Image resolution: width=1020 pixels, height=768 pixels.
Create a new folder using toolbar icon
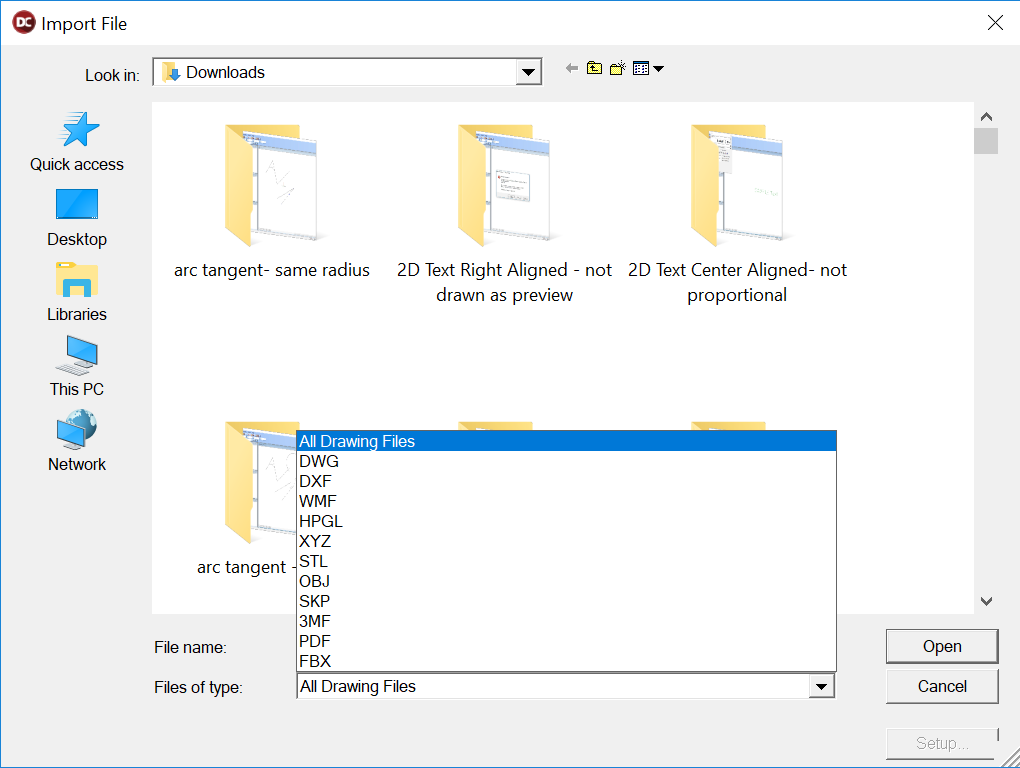click(x=618, y=68)
